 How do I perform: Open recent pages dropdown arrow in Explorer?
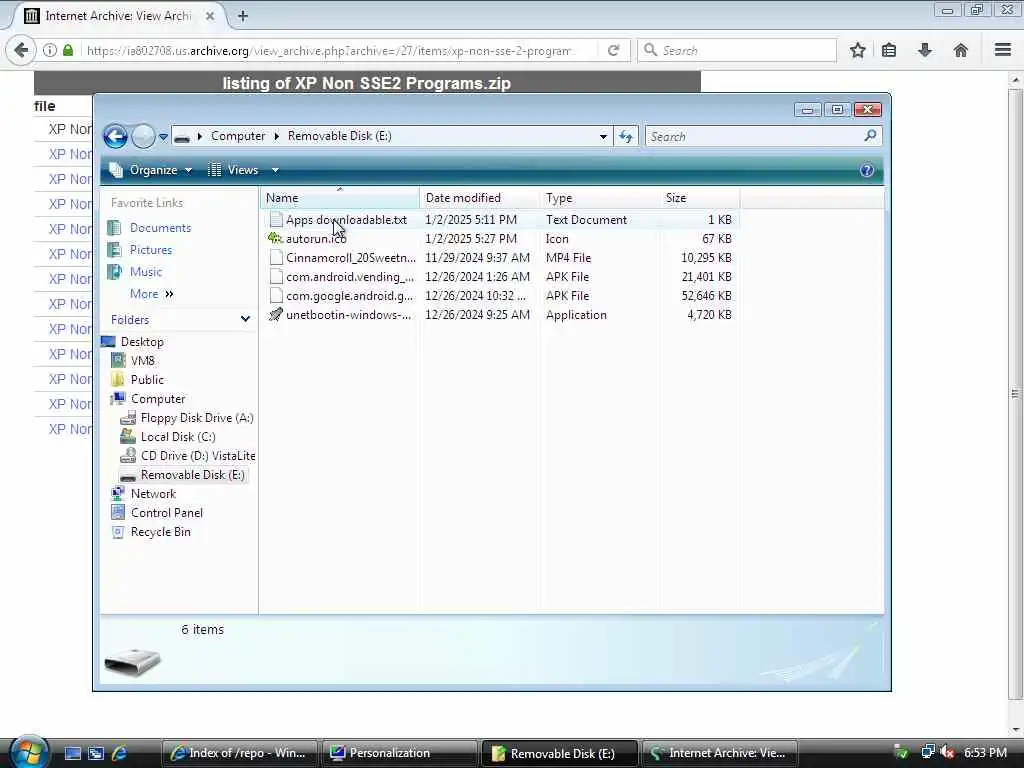tap(163, 137)
